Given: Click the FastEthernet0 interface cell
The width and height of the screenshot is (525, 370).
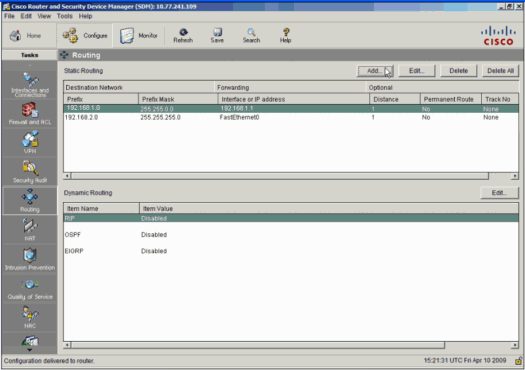Looking at the screenshot, I should click(239, 117).
